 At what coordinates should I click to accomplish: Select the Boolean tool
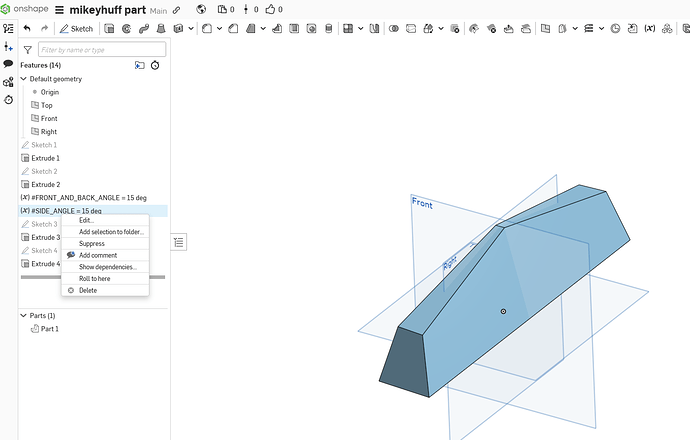point(394,29)
